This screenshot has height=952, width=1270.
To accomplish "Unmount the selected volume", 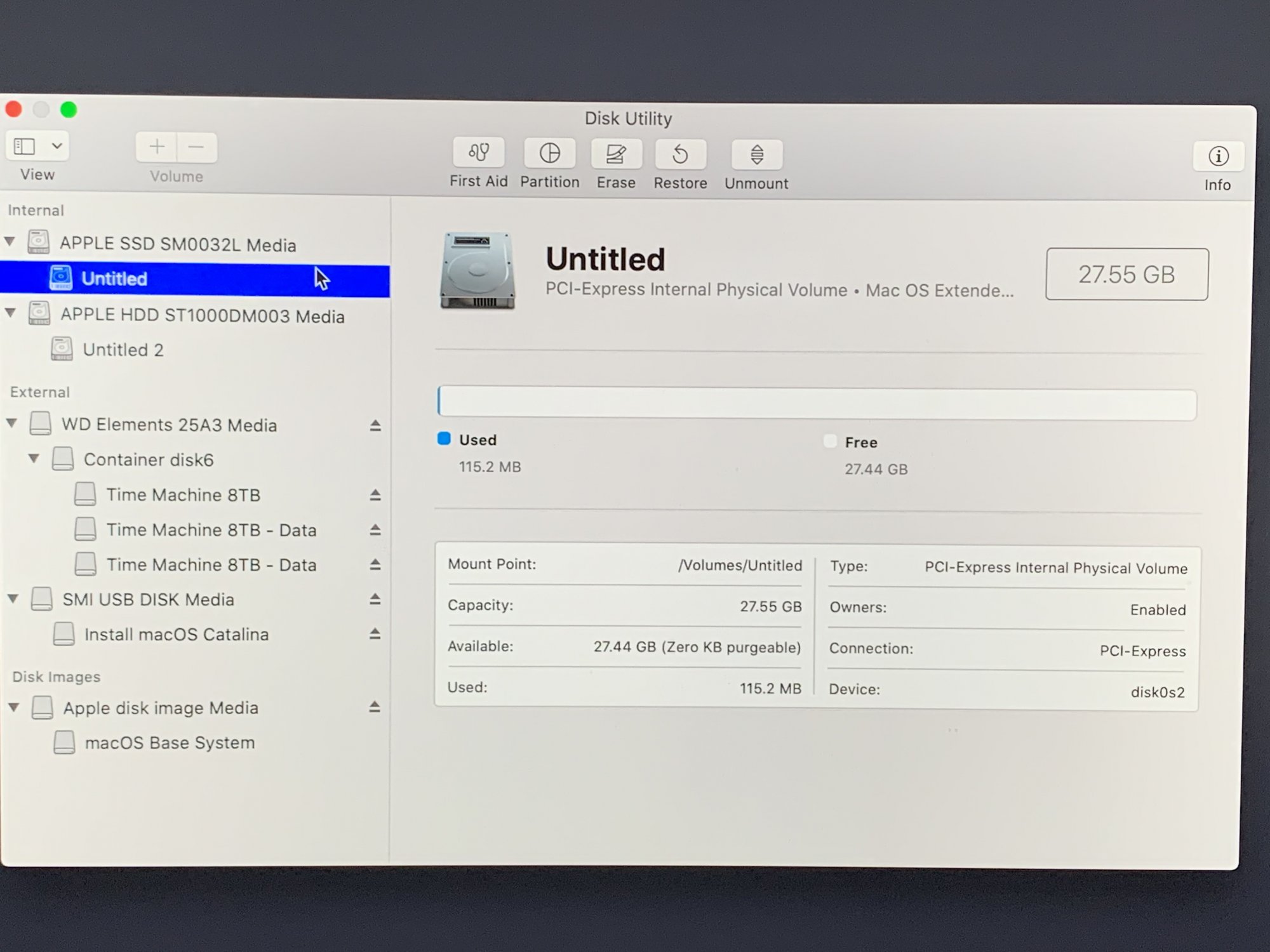I will [x=756, y=155].
